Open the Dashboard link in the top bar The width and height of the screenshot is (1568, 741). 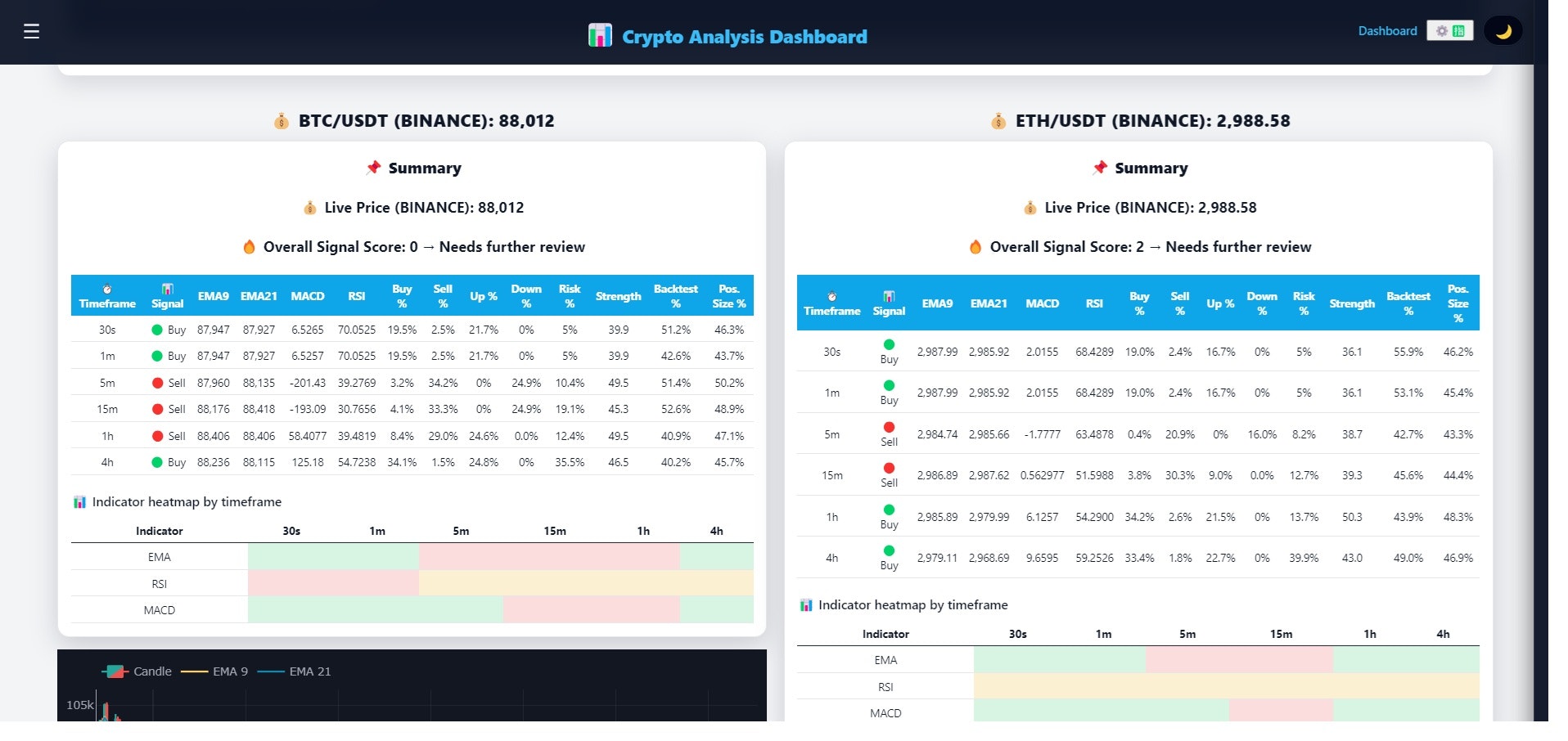[x=1387, y=30]
